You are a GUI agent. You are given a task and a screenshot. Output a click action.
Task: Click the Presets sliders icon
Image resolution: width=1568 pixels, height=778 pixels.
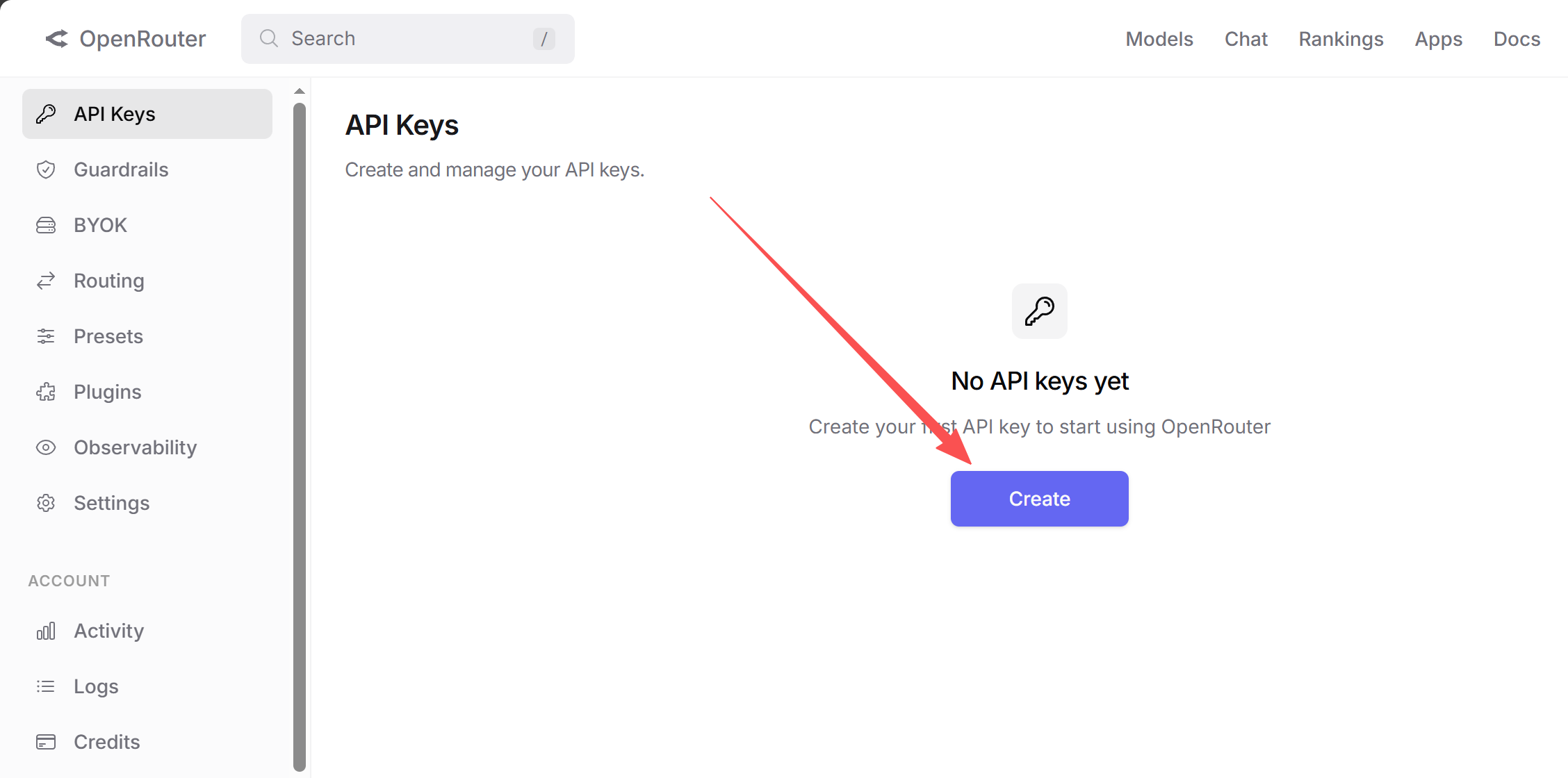click(x=46, y=336)
